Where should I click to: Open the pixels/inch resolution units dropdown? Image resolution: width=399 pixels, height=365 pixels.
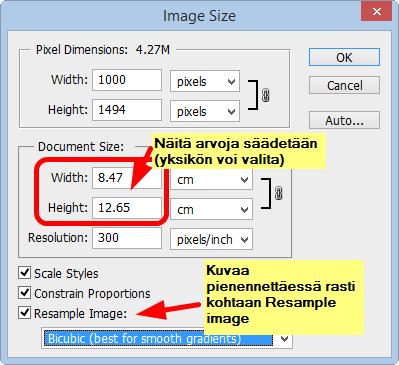click(x=211, y=239)
